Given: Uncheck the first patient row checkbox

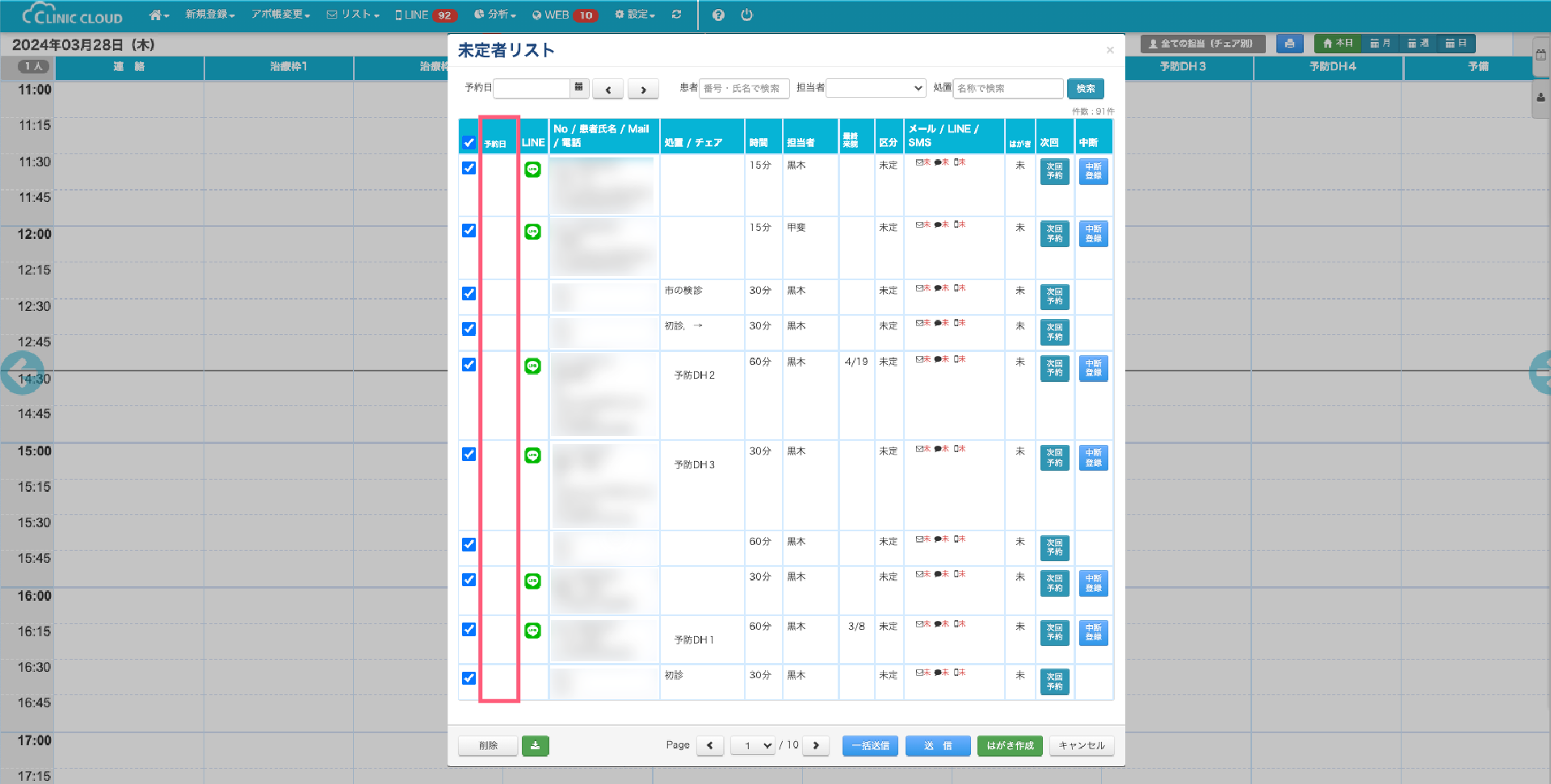Looking at the screenshot, I should coord(469,168).
